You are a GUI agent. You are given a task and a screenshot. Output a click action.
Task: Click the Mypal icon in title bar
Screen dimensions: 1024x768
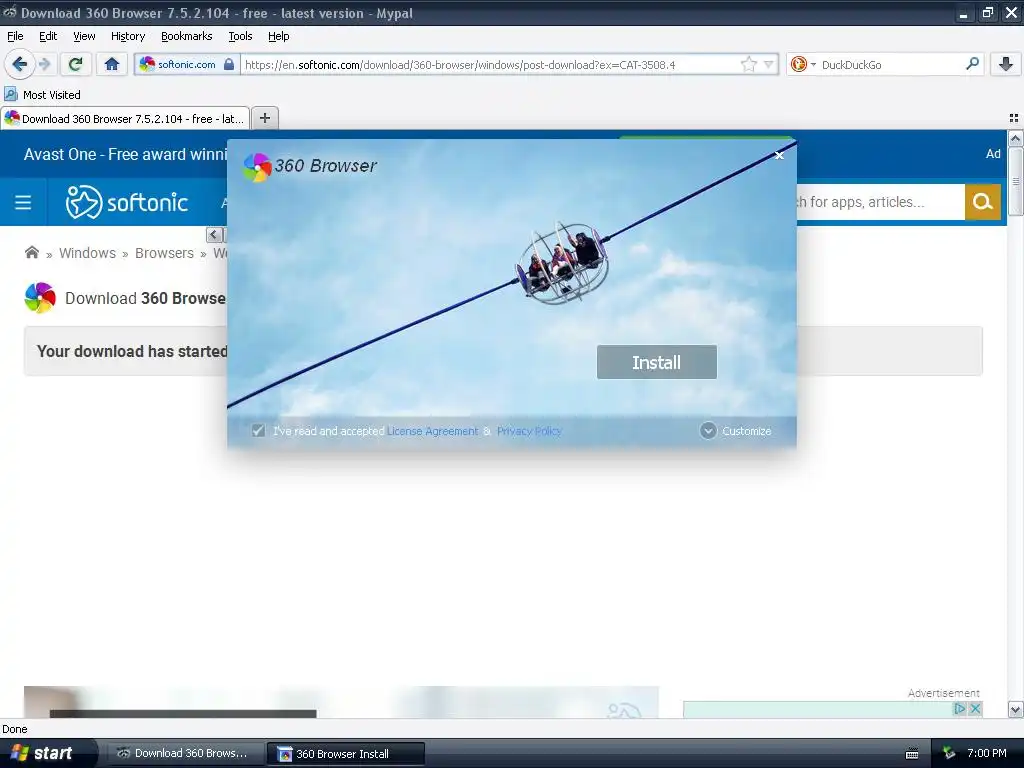click(x=10, y=12)
